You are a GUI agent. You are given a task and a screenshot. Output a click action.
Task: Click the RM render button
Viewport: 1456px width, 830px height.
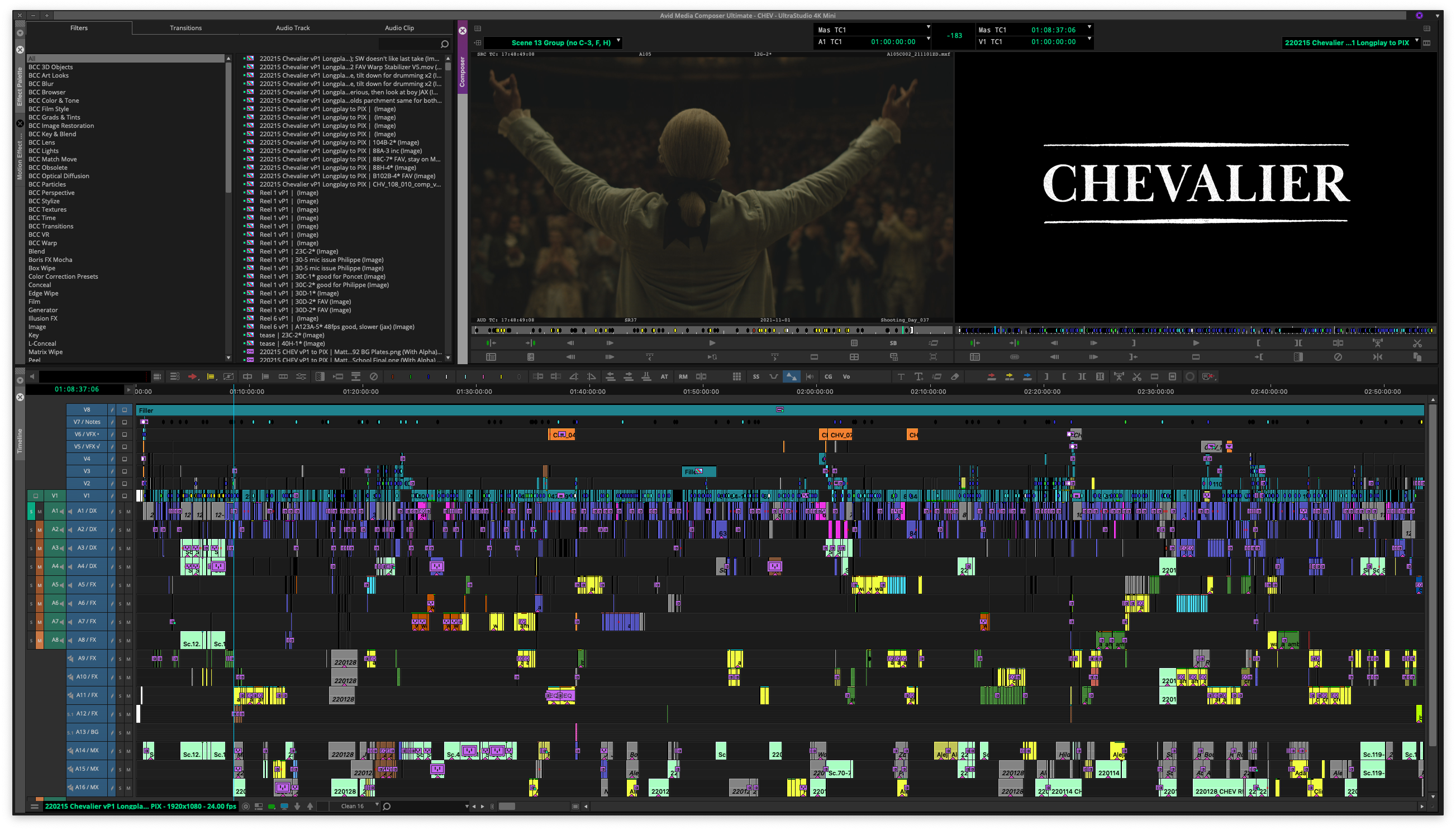pos(683,376)
